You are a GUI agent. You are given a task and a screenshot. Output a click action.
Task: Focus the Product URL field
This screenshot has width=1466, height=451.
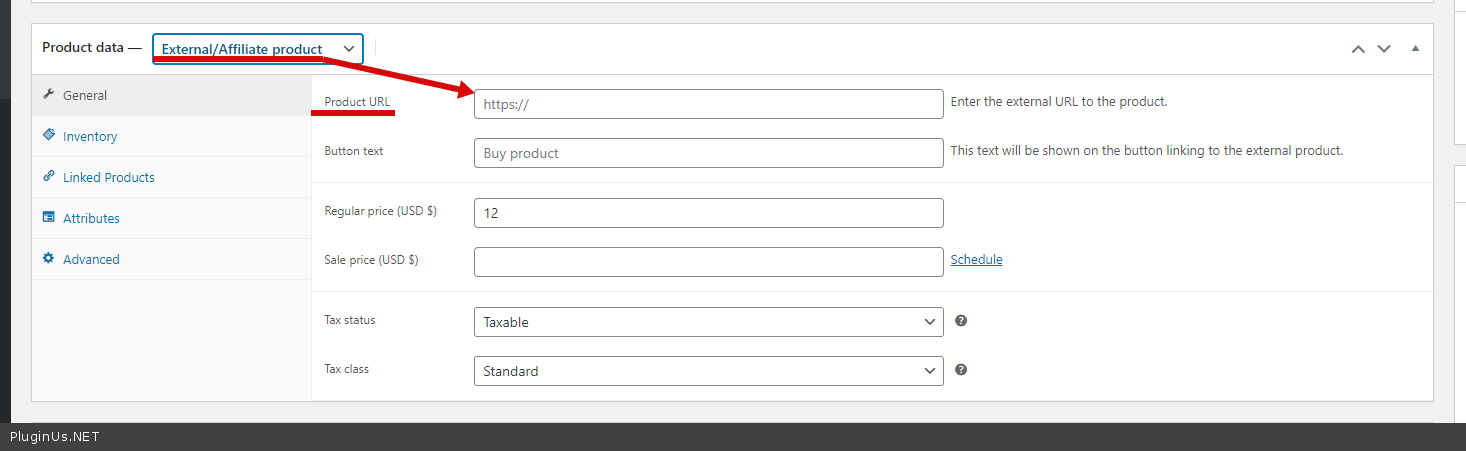point(708,104)
